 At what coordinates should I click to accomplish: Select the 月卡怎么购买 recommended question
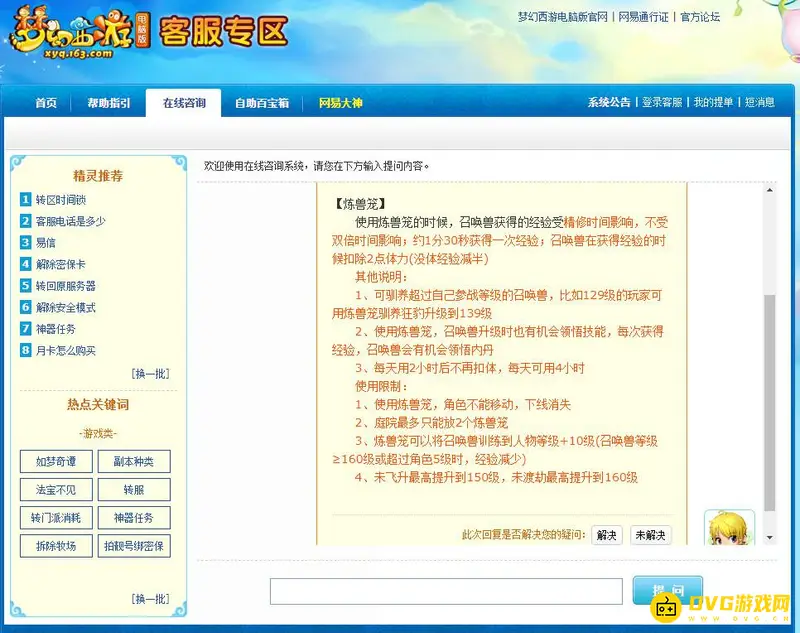(x=65, y=350)
